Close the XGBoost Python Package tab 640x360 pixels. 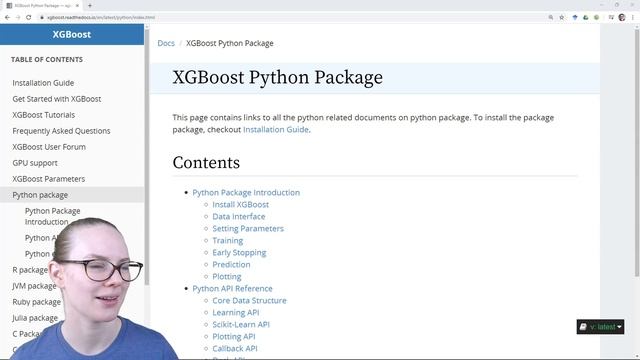(x=77, y=6)
